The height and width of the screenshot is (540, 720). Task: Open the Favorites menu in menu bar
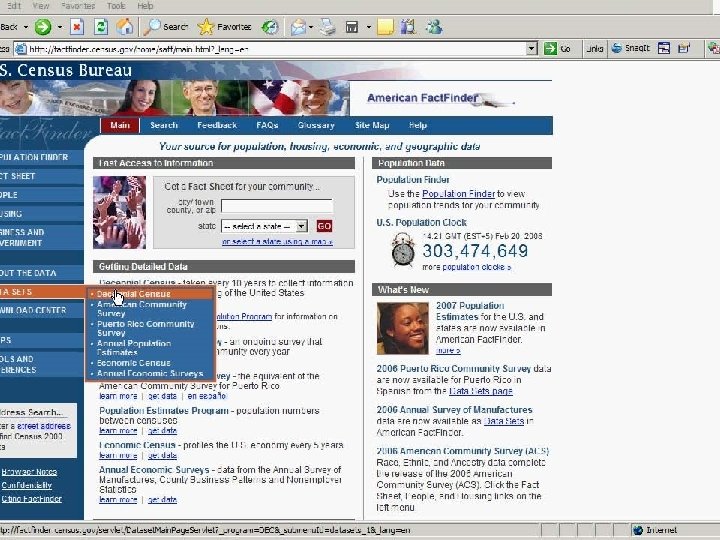pos(78,6)
